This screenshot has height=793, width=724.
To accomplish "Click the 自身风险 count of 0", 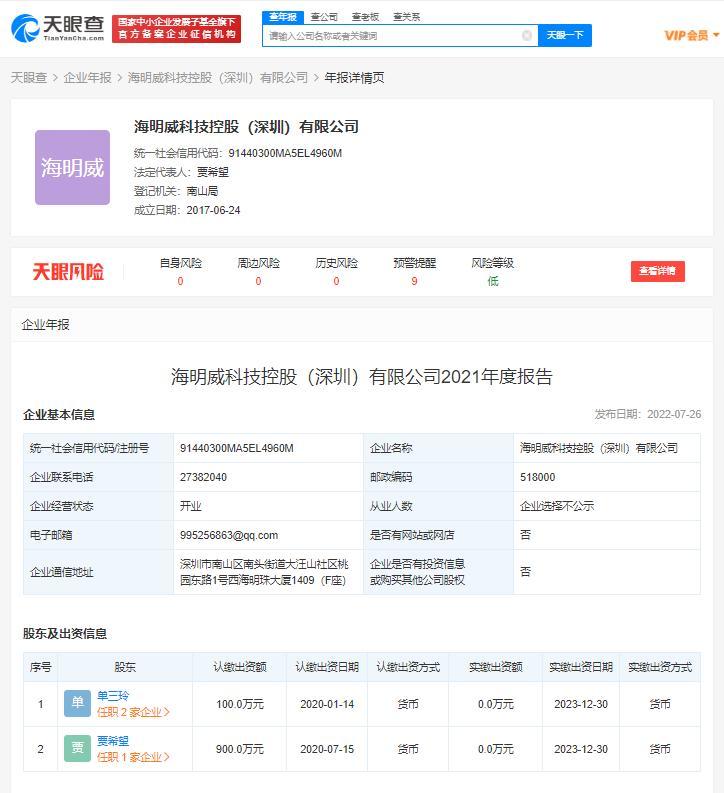I will (x=180, y=281).
